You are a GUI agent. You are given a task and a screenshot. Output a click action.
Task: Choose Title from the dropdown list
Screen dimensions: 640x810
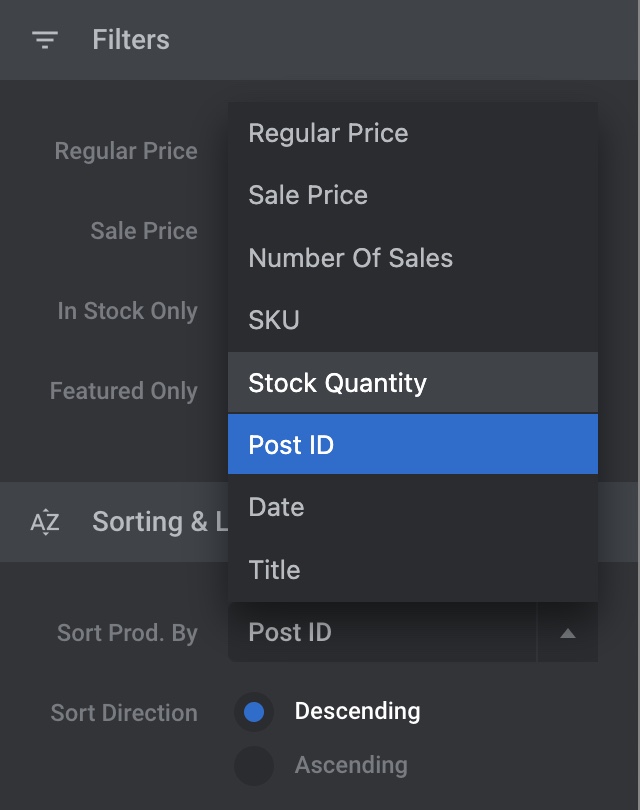click(274, 570)
